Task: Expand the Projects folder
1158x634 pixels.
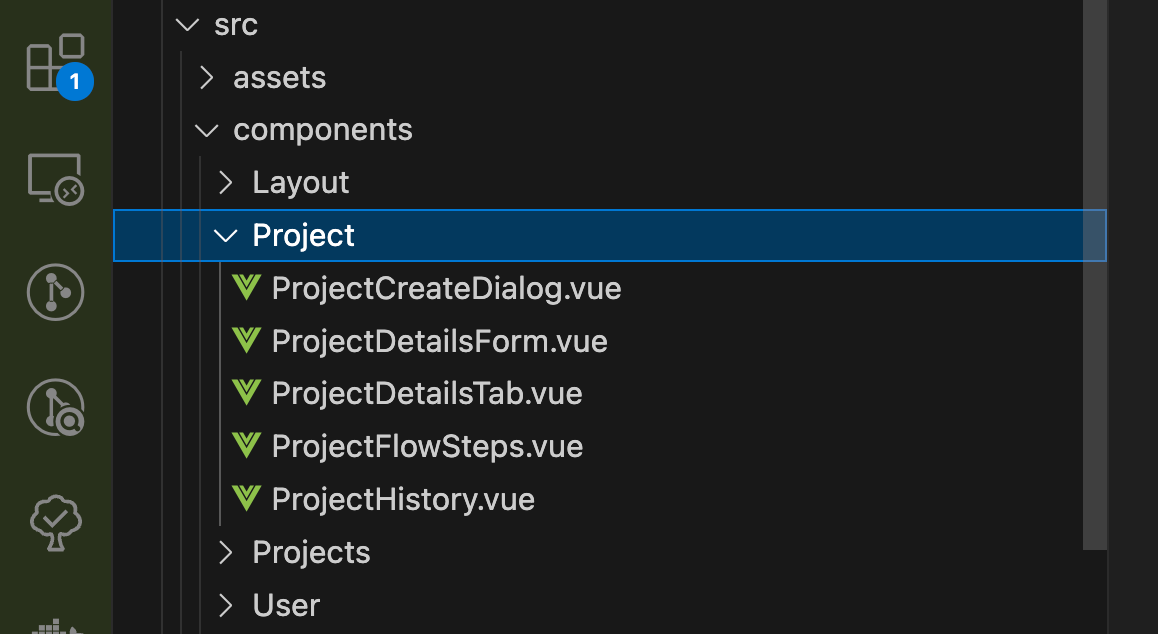Action: (226, 552)
